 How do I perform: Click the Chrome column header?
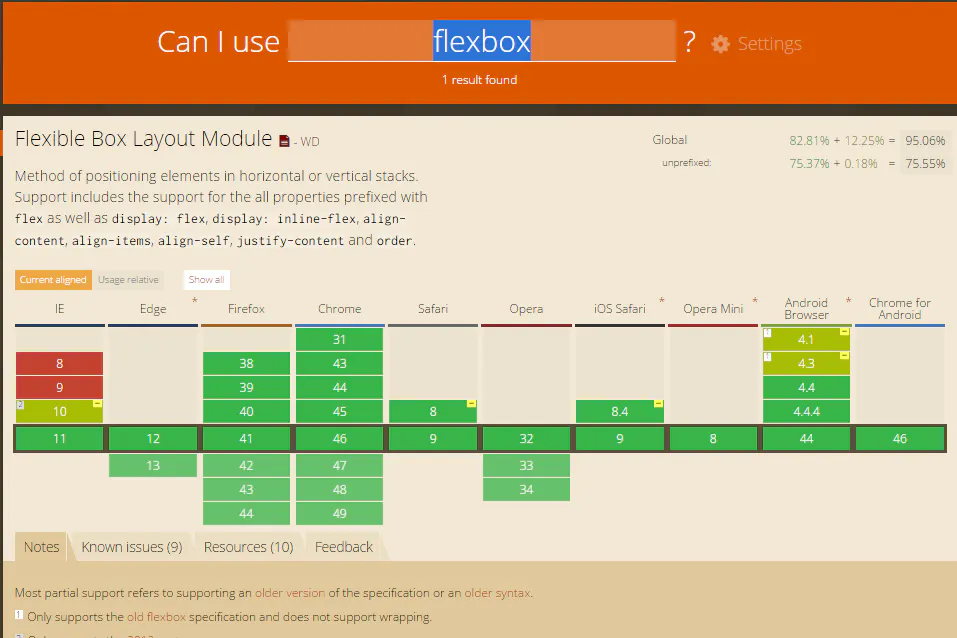339,309
